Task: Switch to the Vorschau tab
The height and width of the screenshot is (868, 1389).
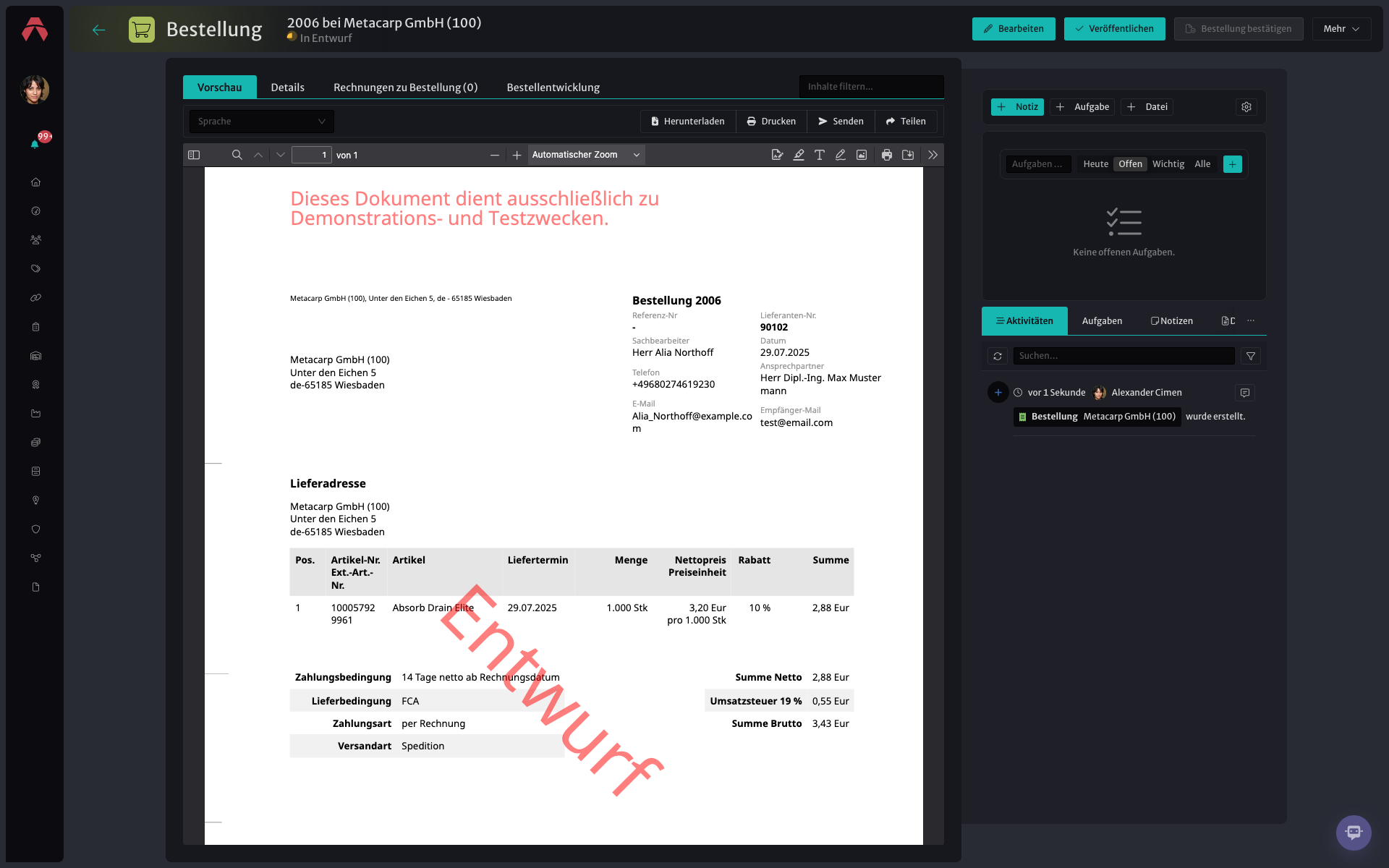Action: [219, 87]
